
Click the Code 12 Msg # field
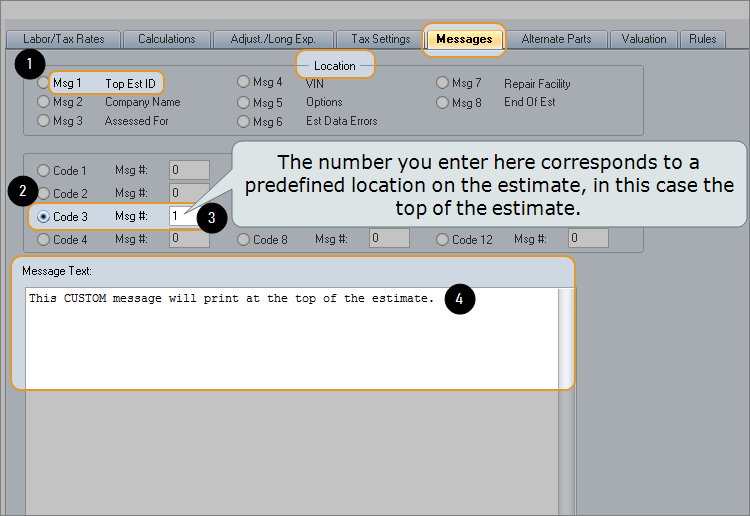(588, 239)
